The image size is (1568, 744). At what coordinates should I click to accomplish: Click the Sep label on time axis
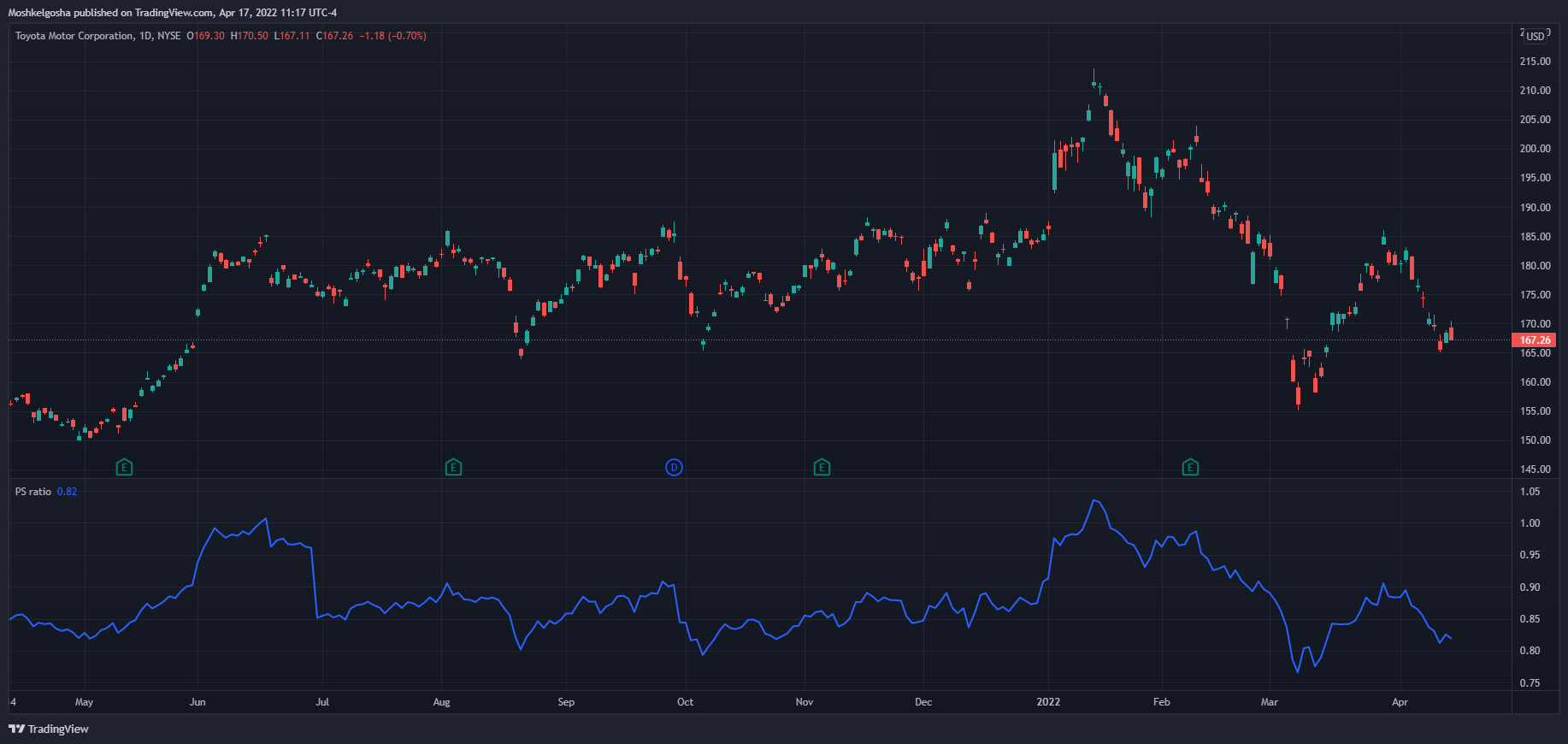point(566,702)
